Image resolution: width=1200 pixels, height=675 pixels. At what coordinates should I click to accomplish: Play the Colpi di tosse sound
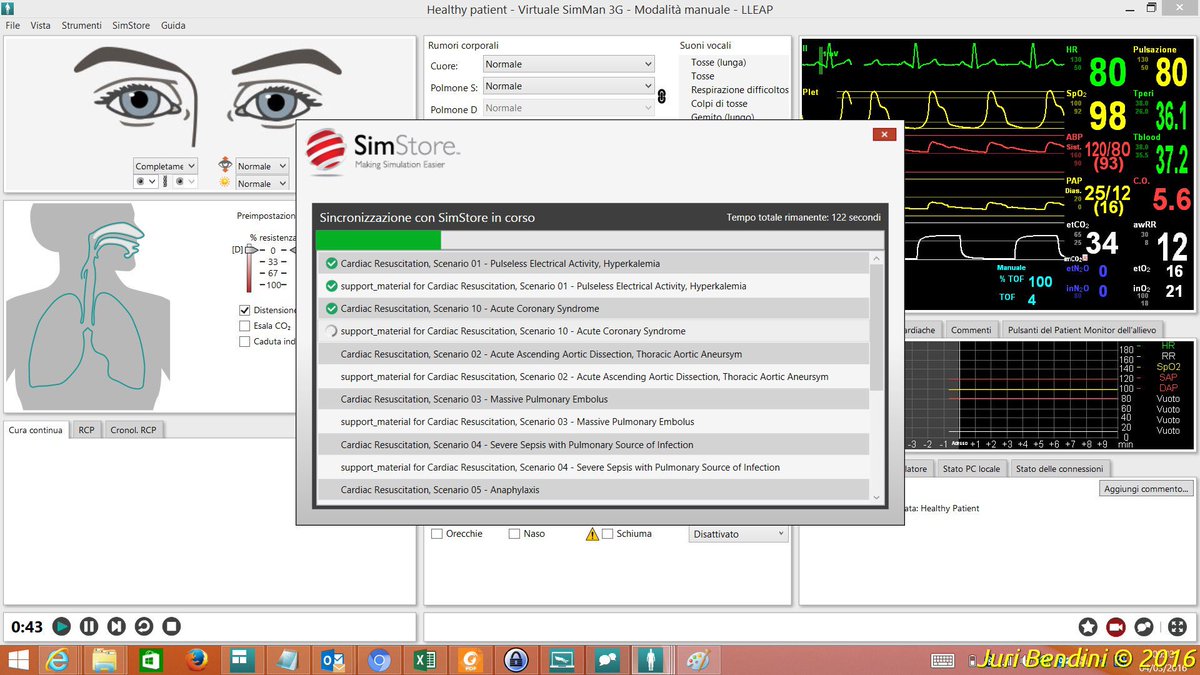pyautogui.click(x=719, y=104)
